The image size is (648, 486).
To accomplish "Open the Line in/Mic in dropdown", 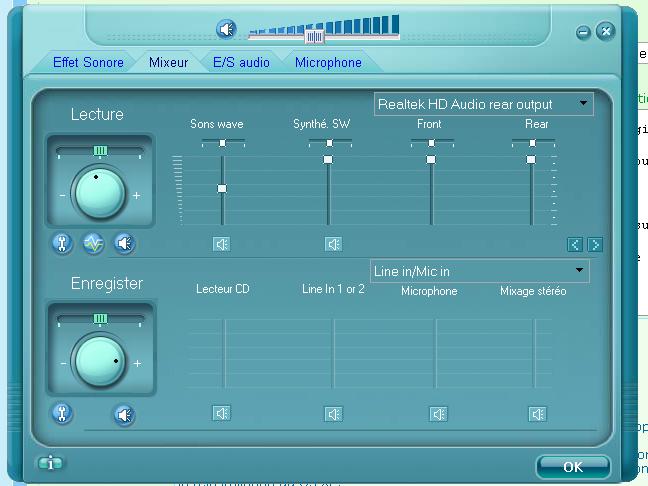I will tap(479, 271).
